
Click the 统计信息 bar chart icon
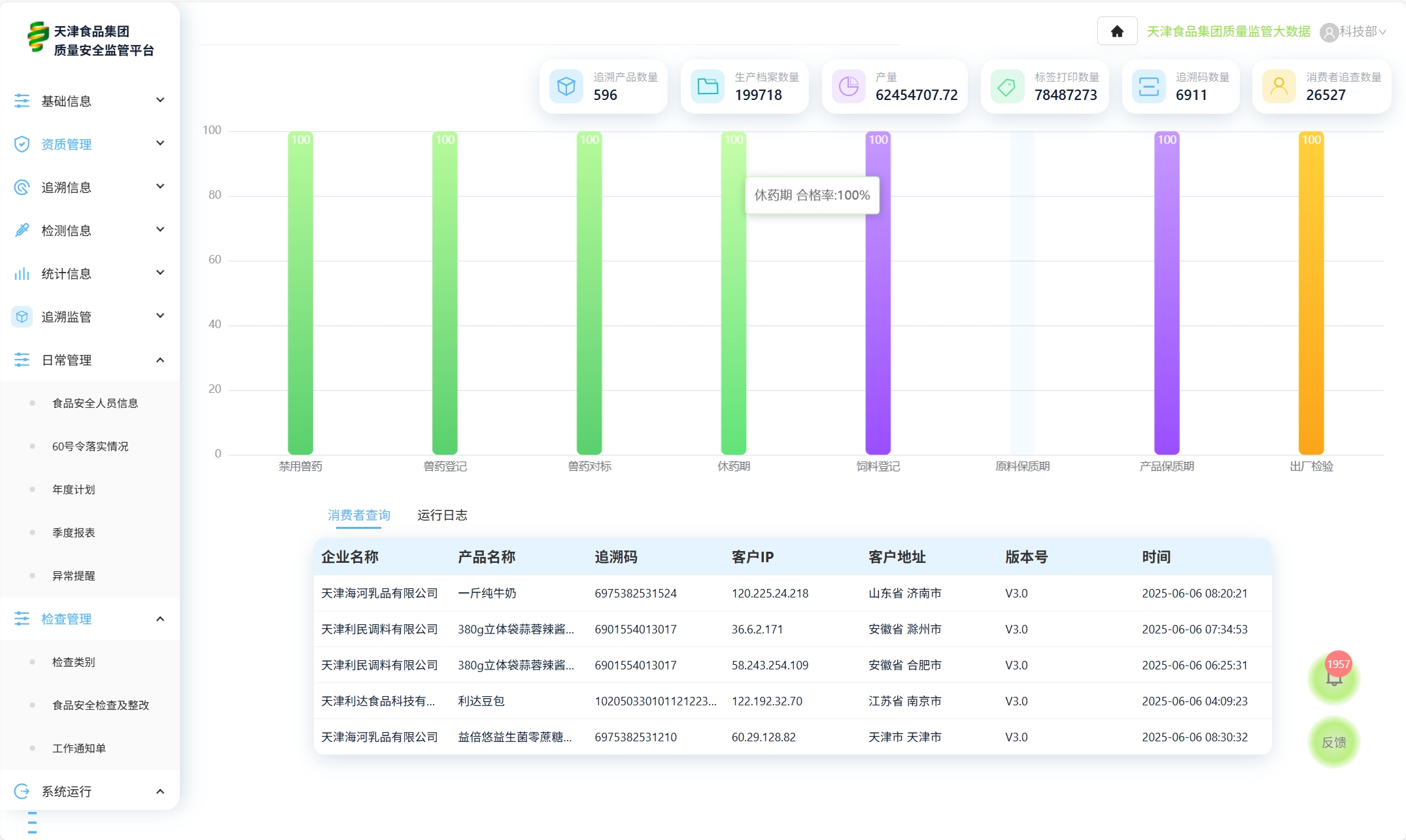pos(22,273)
